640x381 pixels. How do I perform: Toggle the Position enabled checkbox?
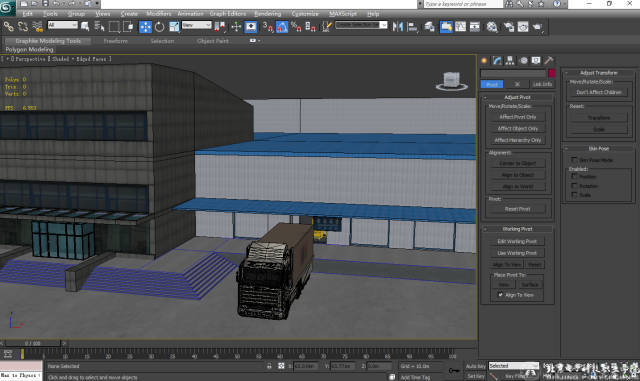click(x=574, y=176)
